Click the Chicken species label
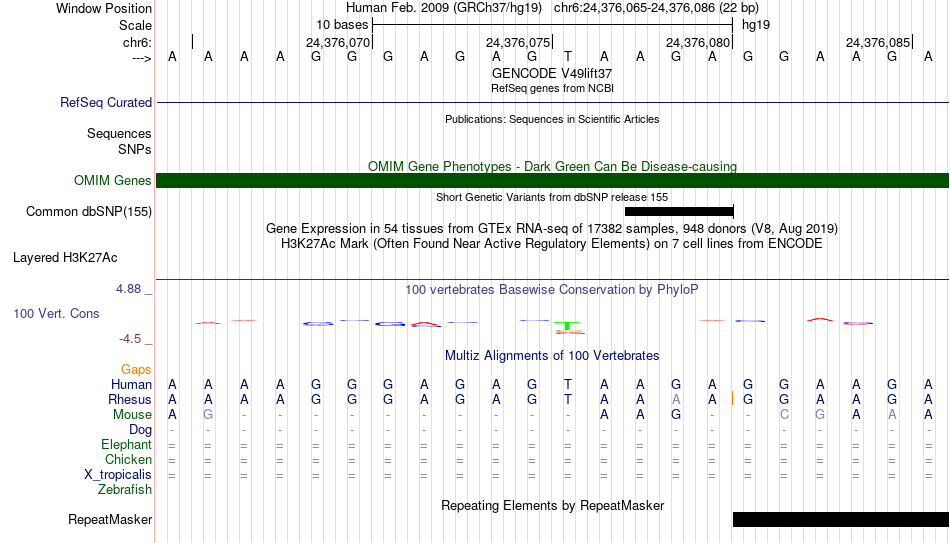The width and height of the screenshot is (950, 543). (x=128, y=460)
